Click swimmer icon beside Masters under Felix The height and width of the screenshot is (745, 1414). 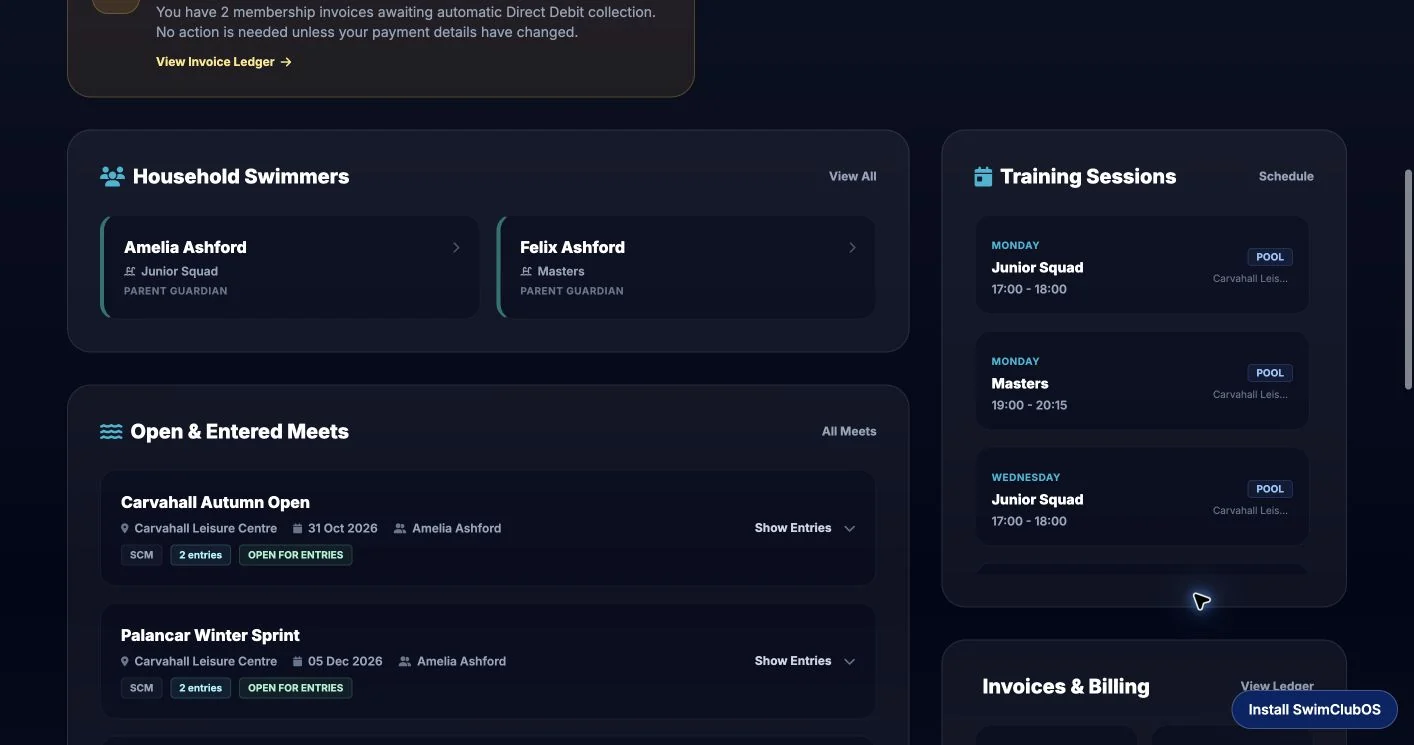click(526, 271)
